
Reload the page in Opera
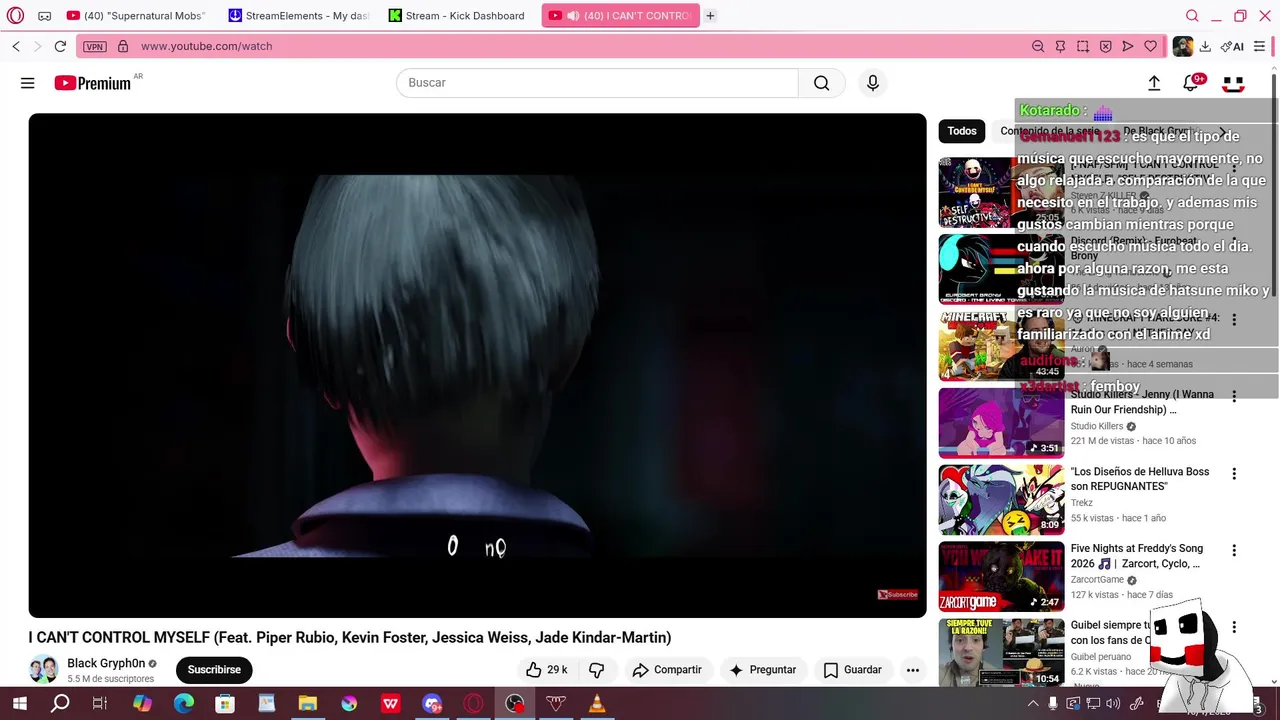[60, 46]
